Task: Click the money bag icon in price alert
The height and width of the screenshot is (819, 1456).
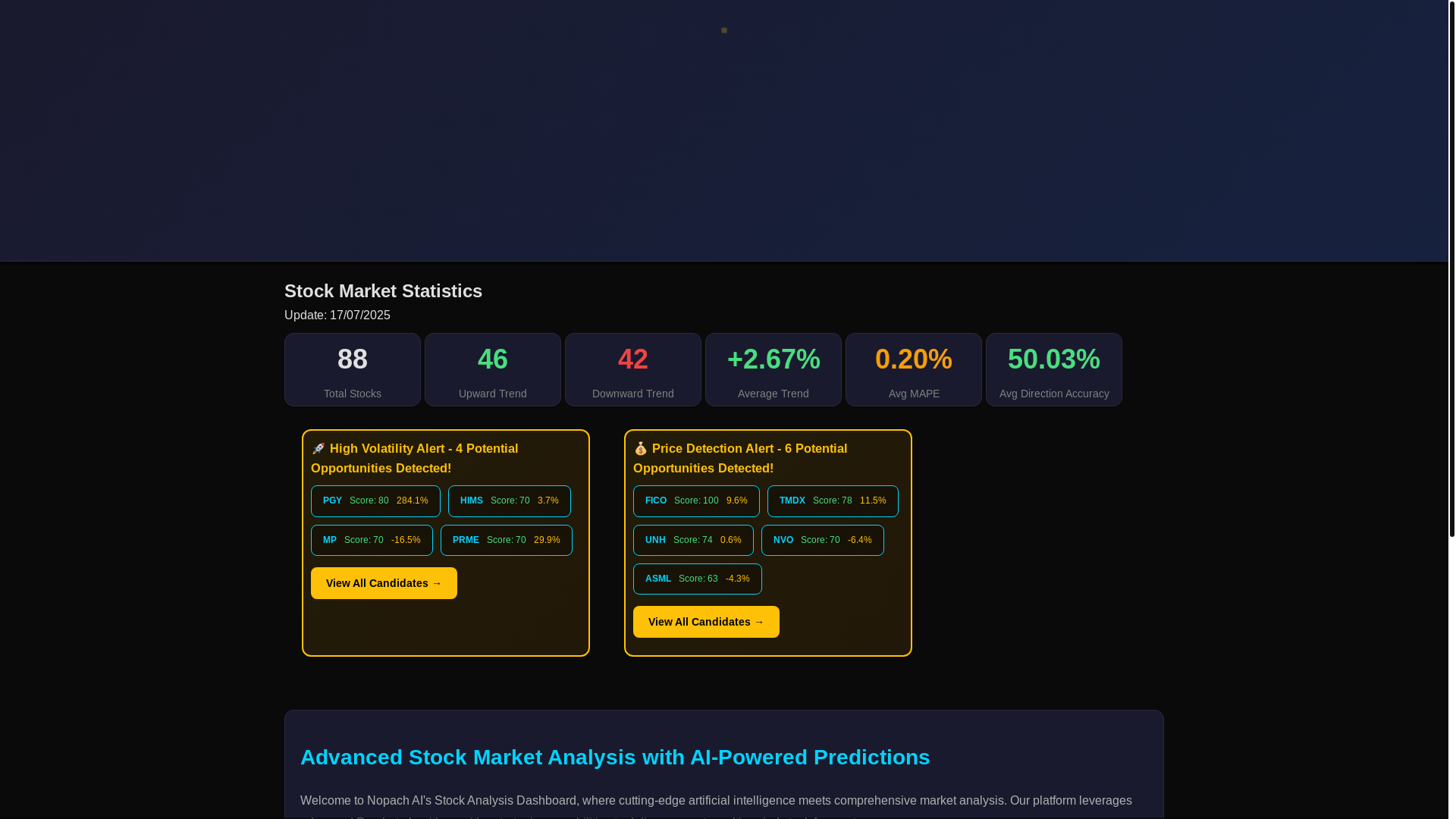Action: pyautogui.click(x=641, y=449)
